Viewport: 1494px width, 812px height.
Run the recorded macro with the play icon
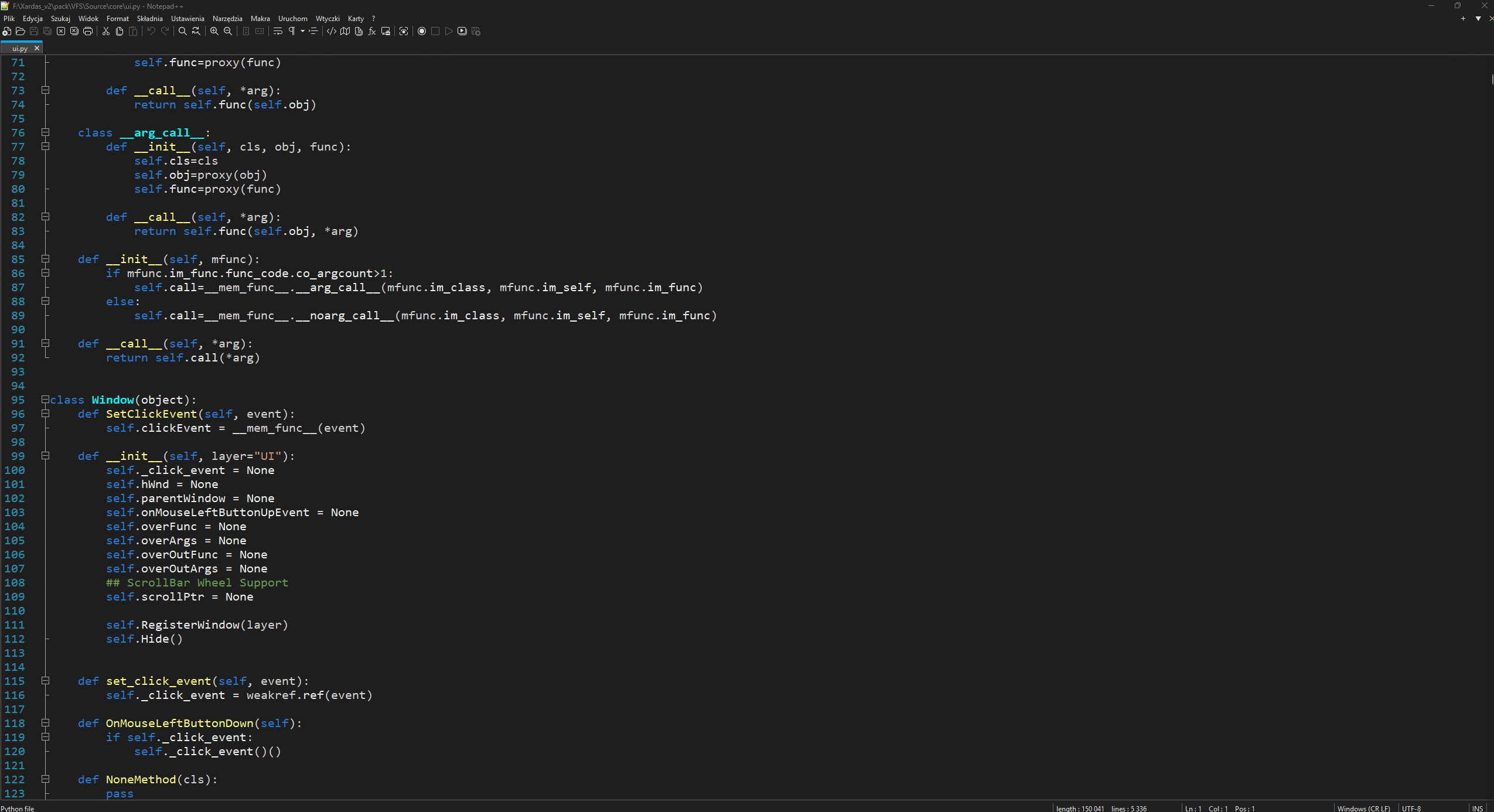(x=448, y=32)
